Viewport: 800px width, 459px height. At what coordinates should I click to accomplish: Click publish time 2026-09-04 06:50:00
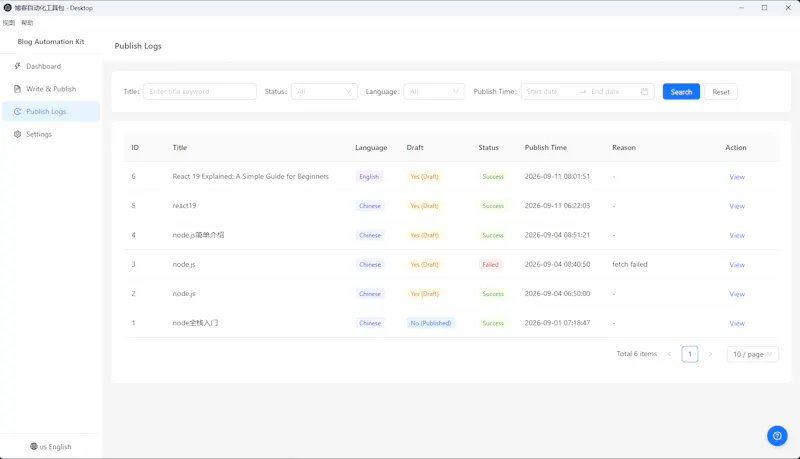pyautogui.click(x=557, y=294)
